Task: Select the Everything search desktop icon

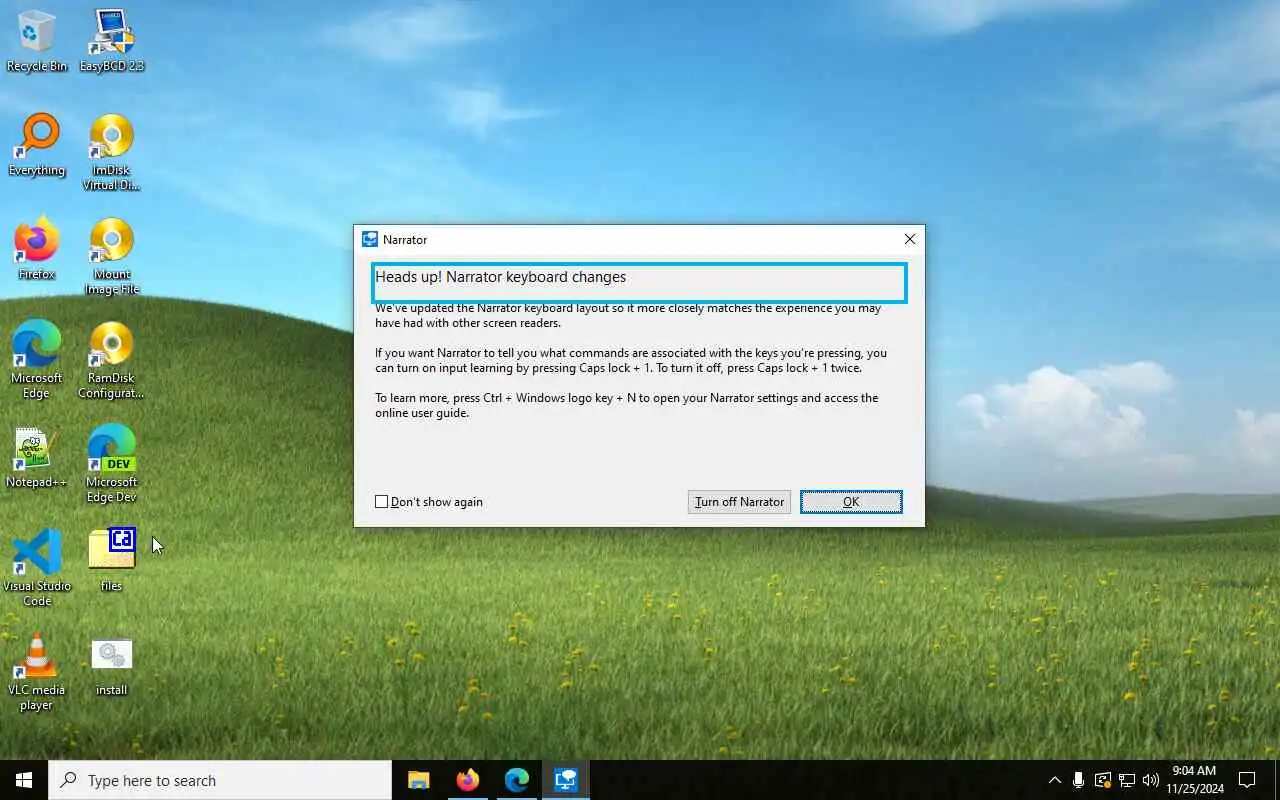Action: point(37,145)
